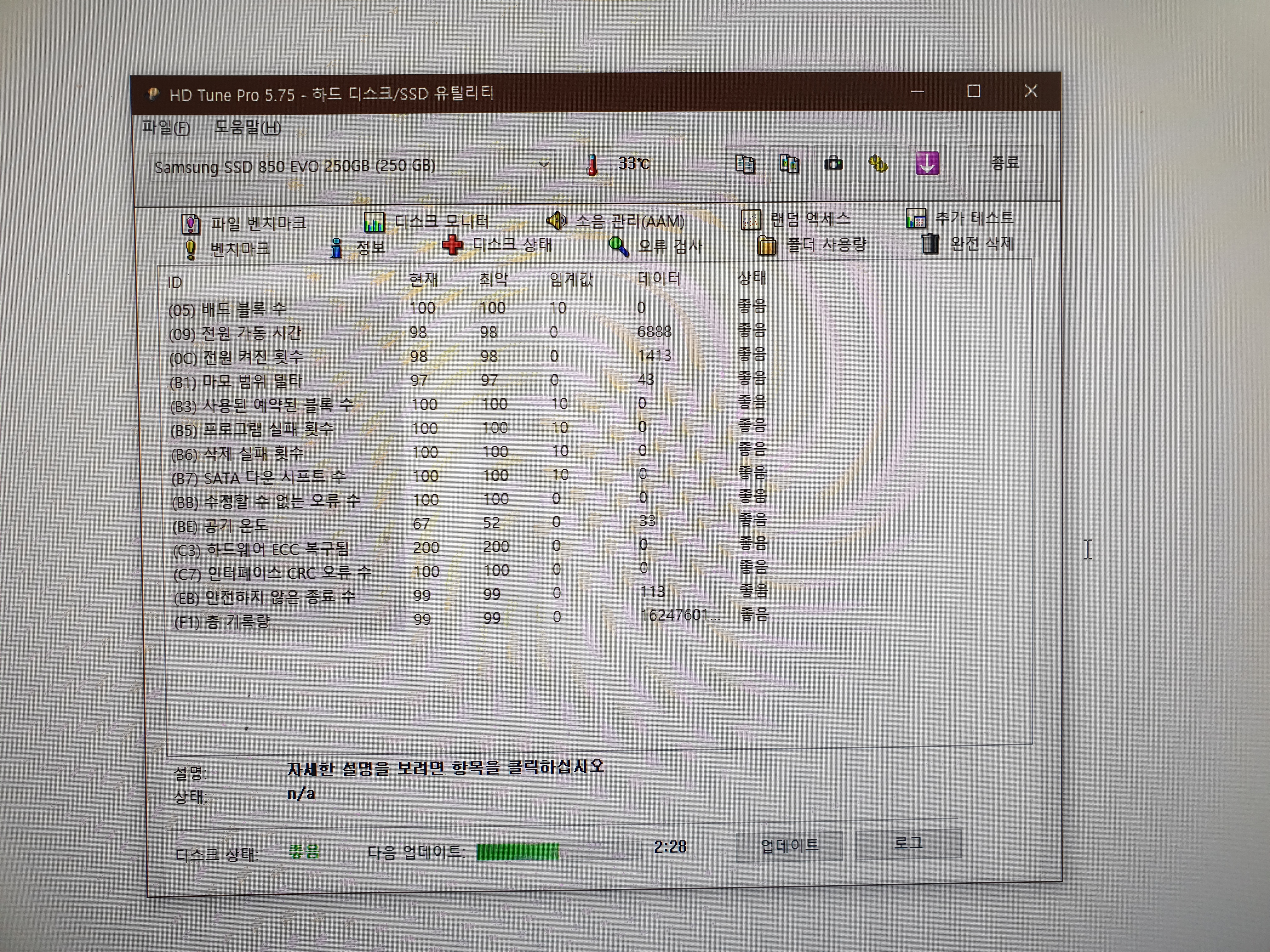
Task: Open the 파일(F) menu
Action: click(x=165, y=127)
